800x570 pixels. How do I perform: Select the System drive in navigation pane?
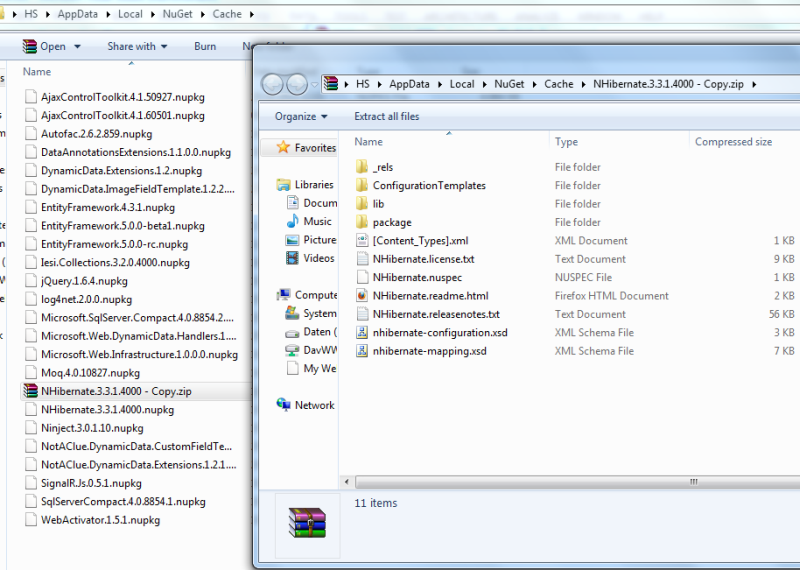[311, 313]
